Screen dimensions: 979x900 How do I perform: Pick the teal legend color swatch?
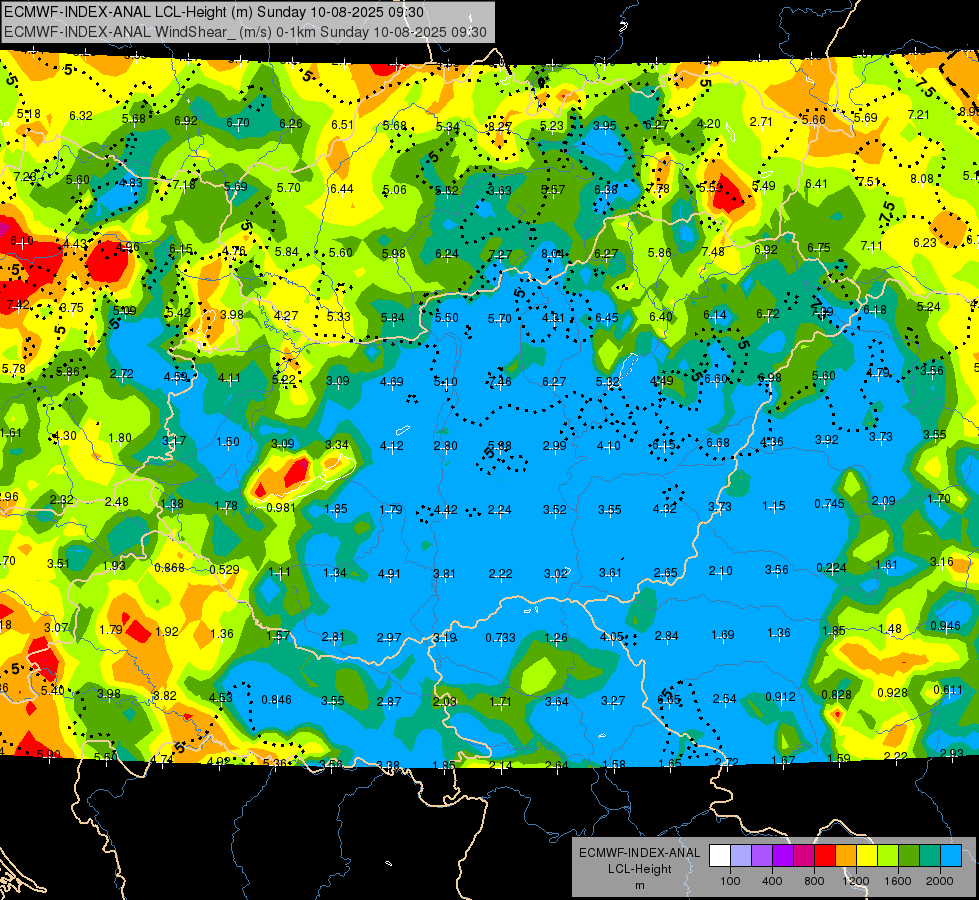930,856
